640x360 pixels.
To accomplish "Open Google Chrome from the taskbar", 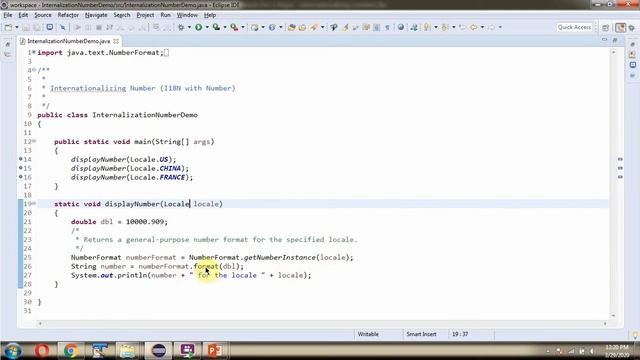I will click(71, 351).
